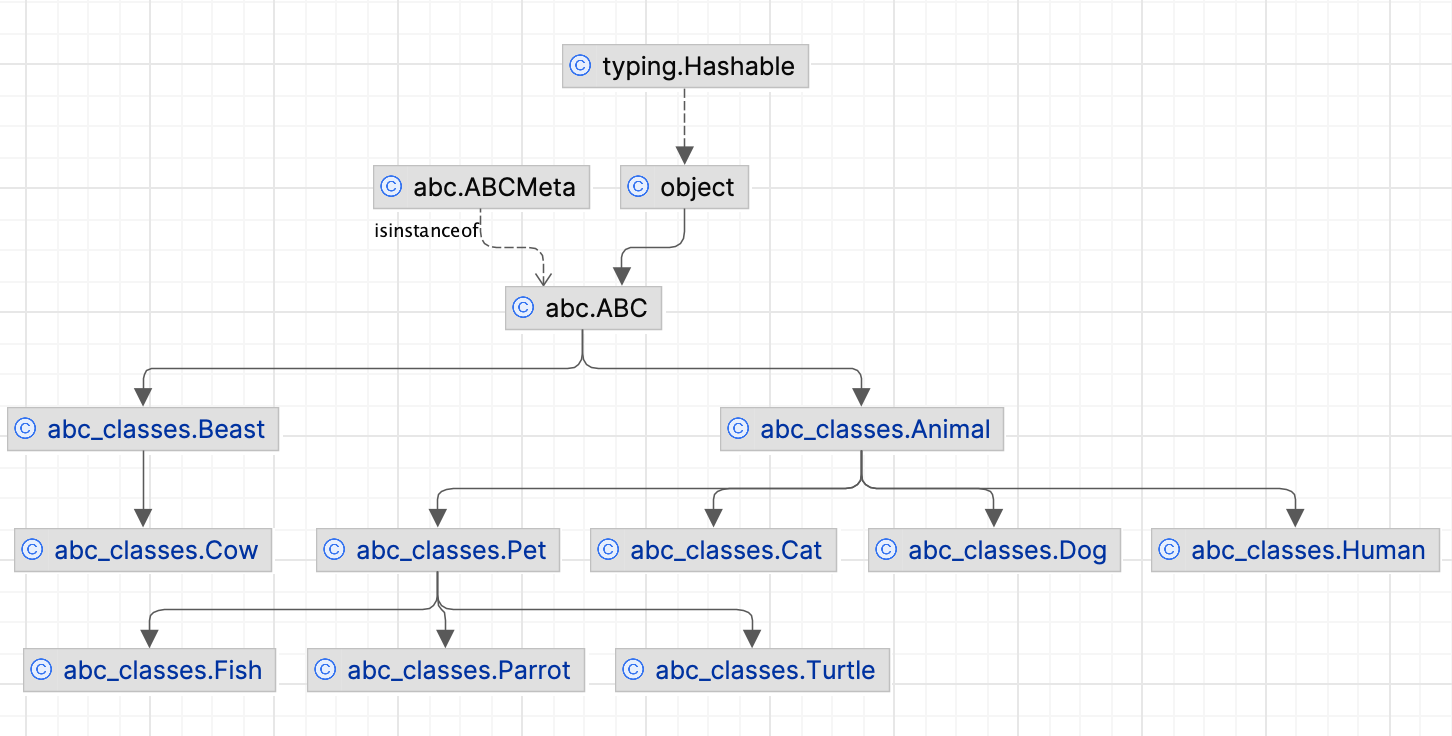
Task: Select the abc.ABCMeta node text
Action: click(x=494, y=187)
